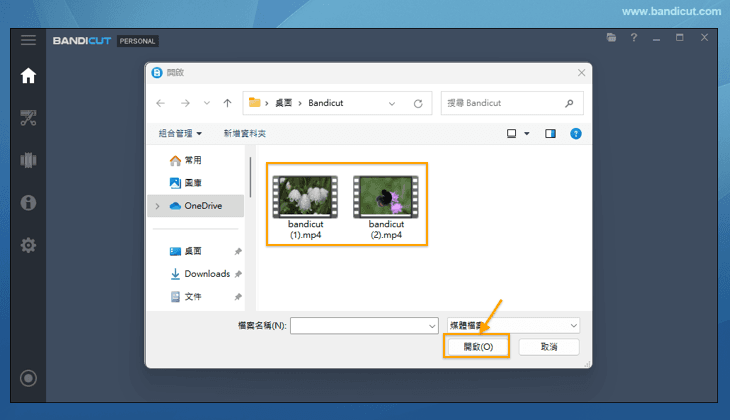This screenshot has width=730, height=420.
Task: Select the bandicut (1).mp4 video thumbnail
Action: point(305,197)
